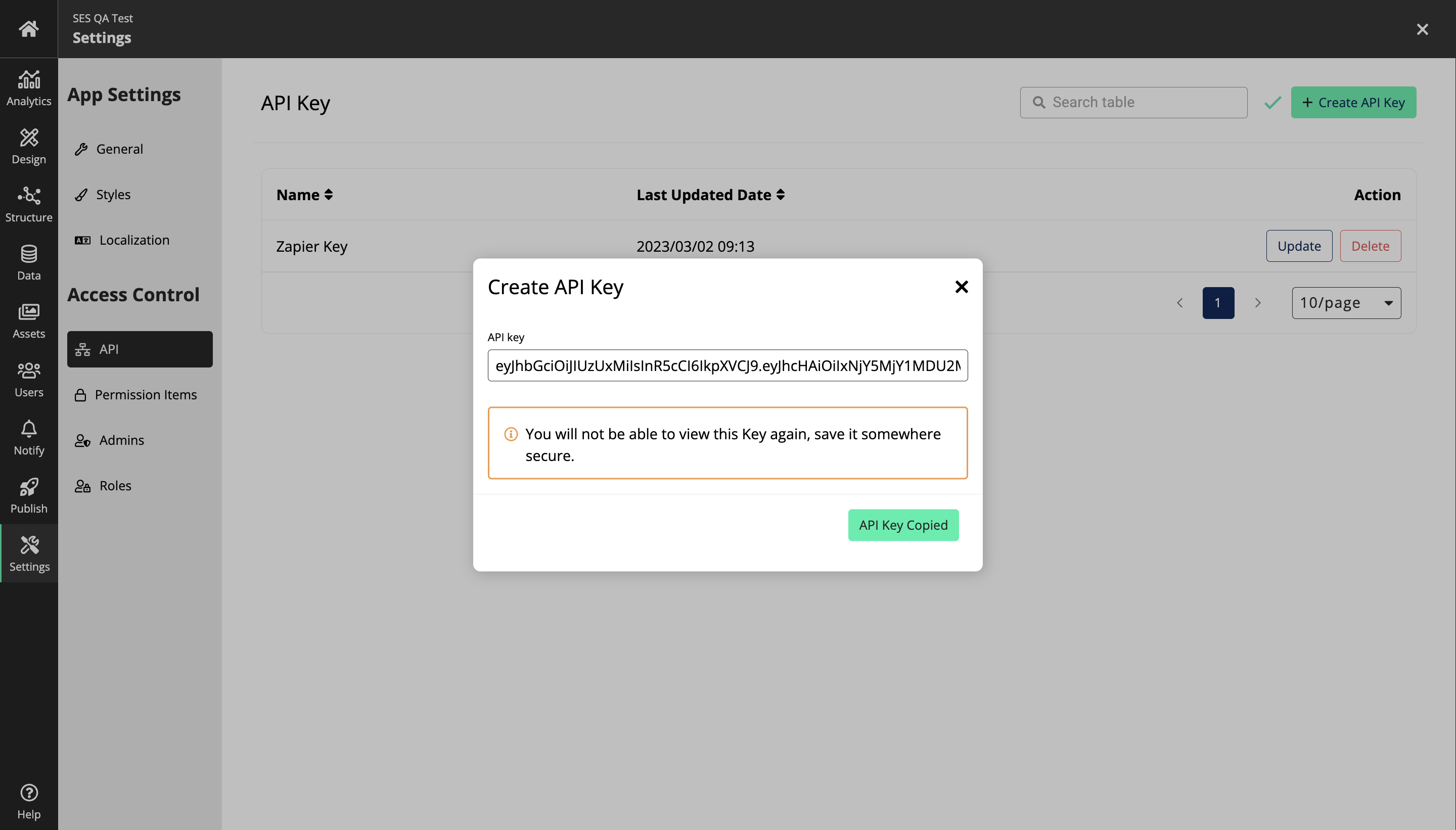Select page 1 button
Viewport: 1456px width, 830px height.
click(x=1218, y=303)
